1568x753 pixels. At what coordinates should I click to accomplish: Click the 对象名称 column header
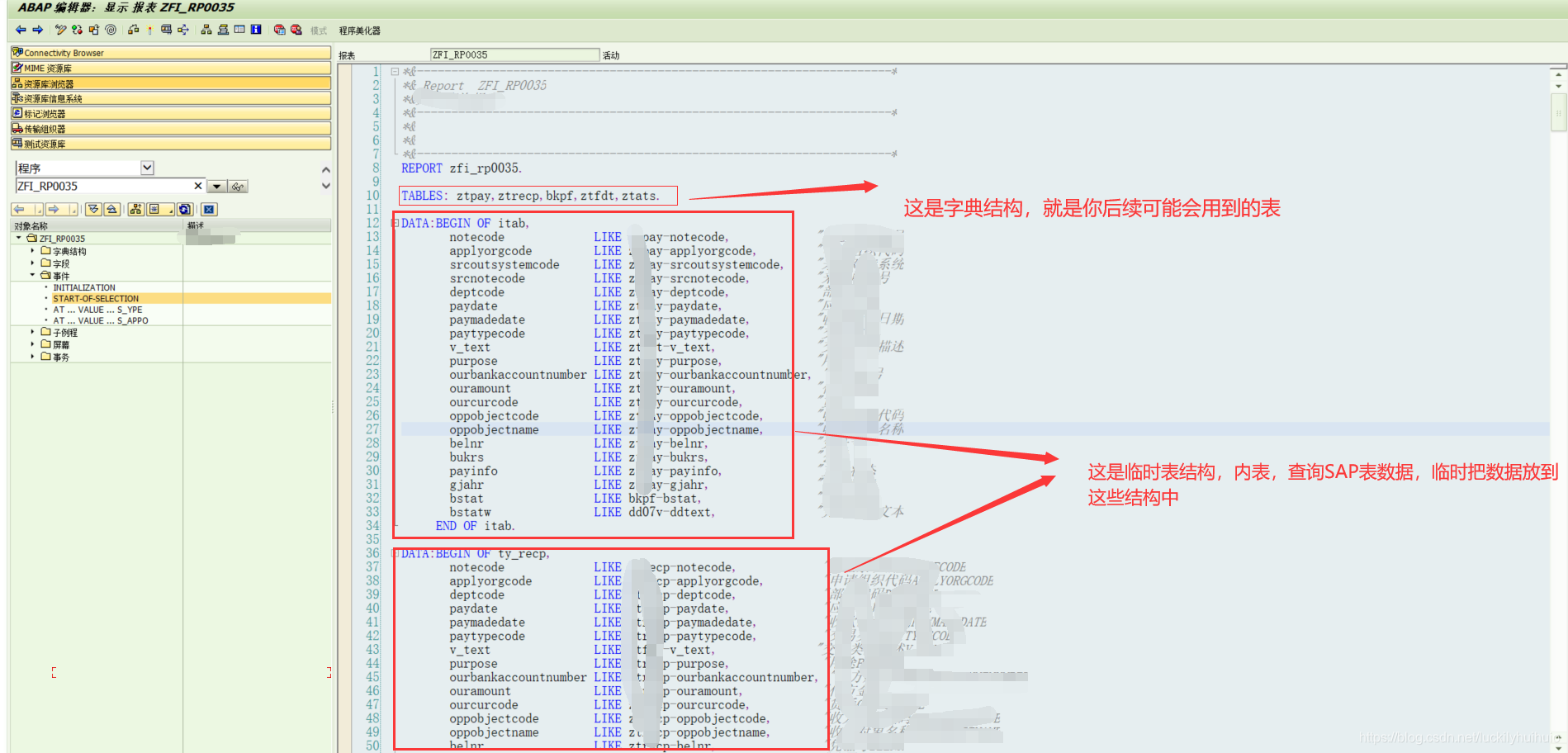tap(97, 225)
